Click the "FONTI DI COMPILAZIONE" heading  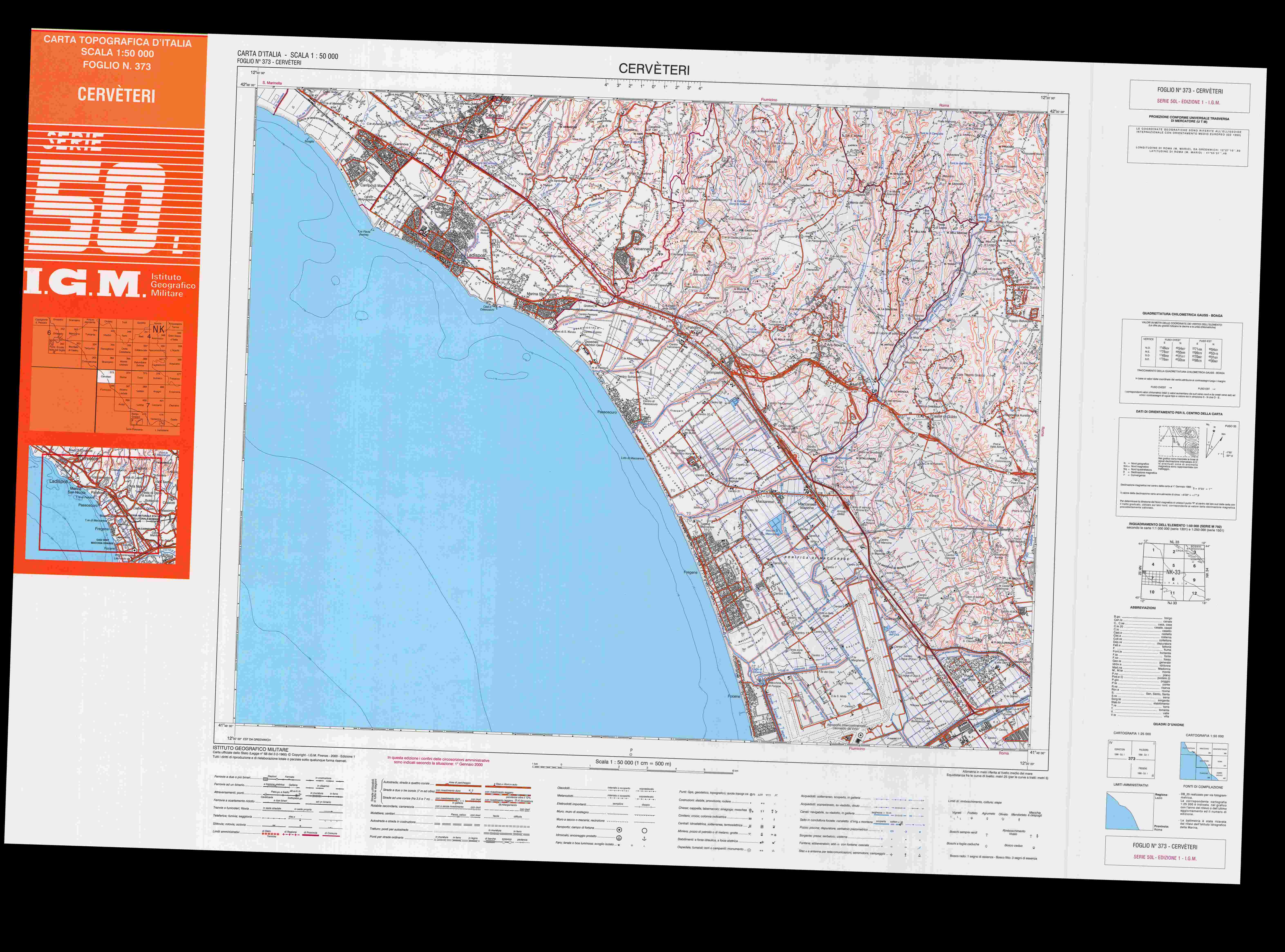click(x=1203, y=787)
